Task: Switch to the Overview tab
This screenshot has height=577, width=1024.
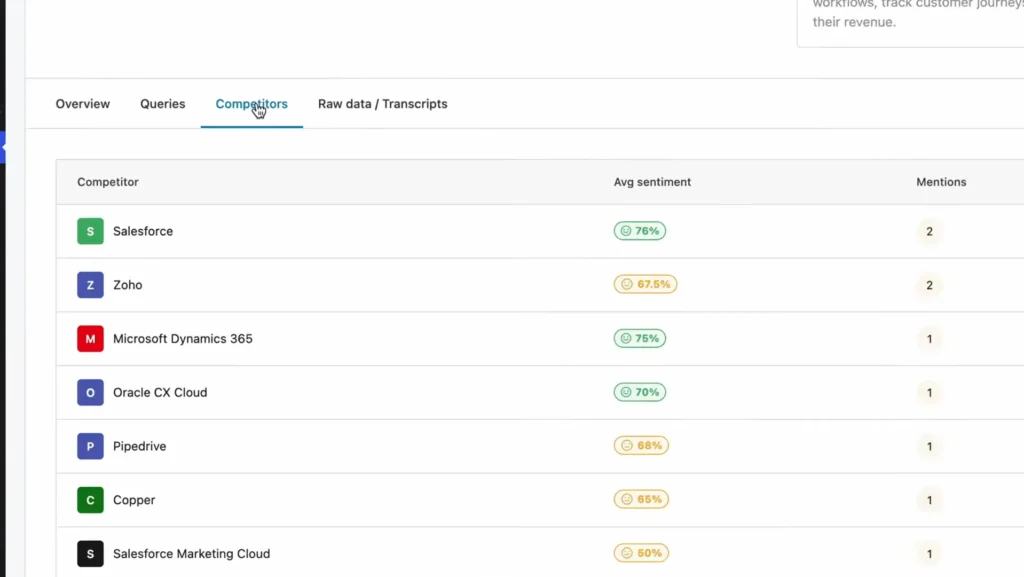Action: click(x=82, y=104)
